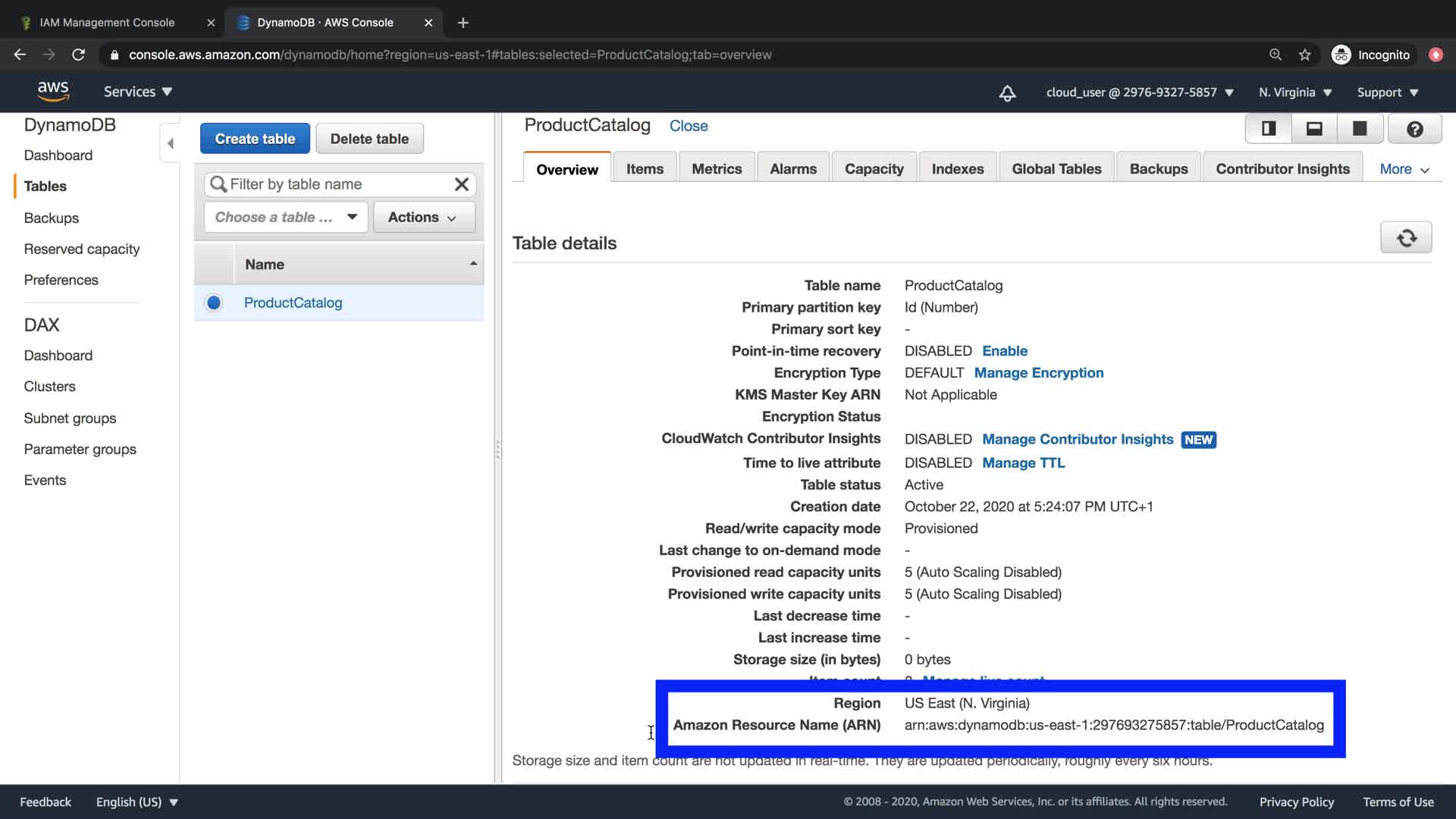Screen dimensions: 1456x819
Task: Select the ProductCatalog radio button
Action: coord(214,303)
